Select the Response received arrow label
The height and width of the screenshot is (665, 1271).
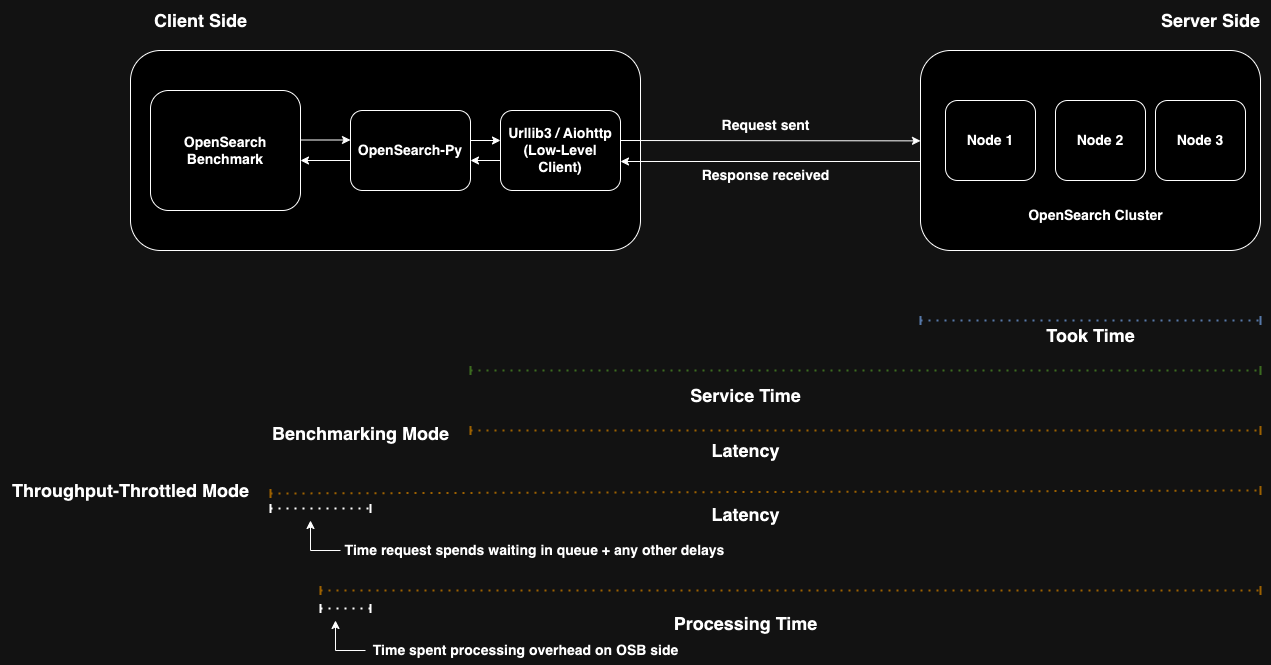[765, 175]
